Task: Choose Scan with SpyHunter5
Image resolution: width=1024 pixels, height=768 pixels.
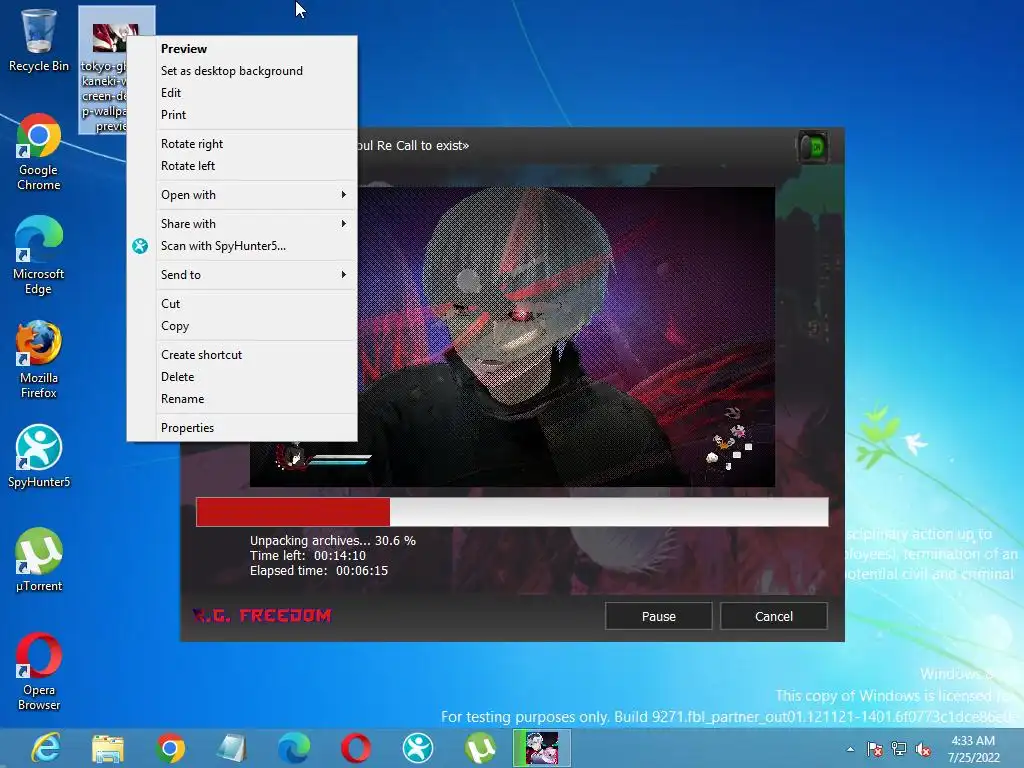Action: [242, 246]
